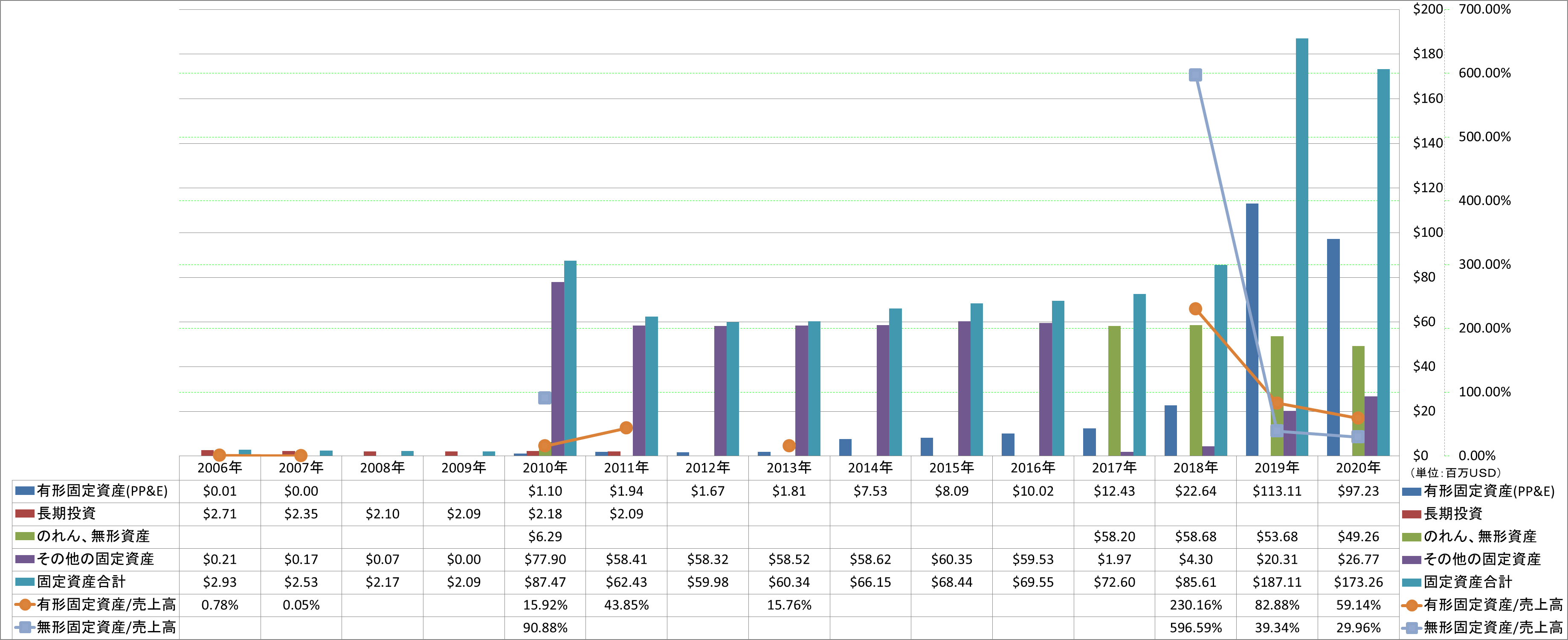Click the 15.76% cell under 2013年

(x=789, y=605)
